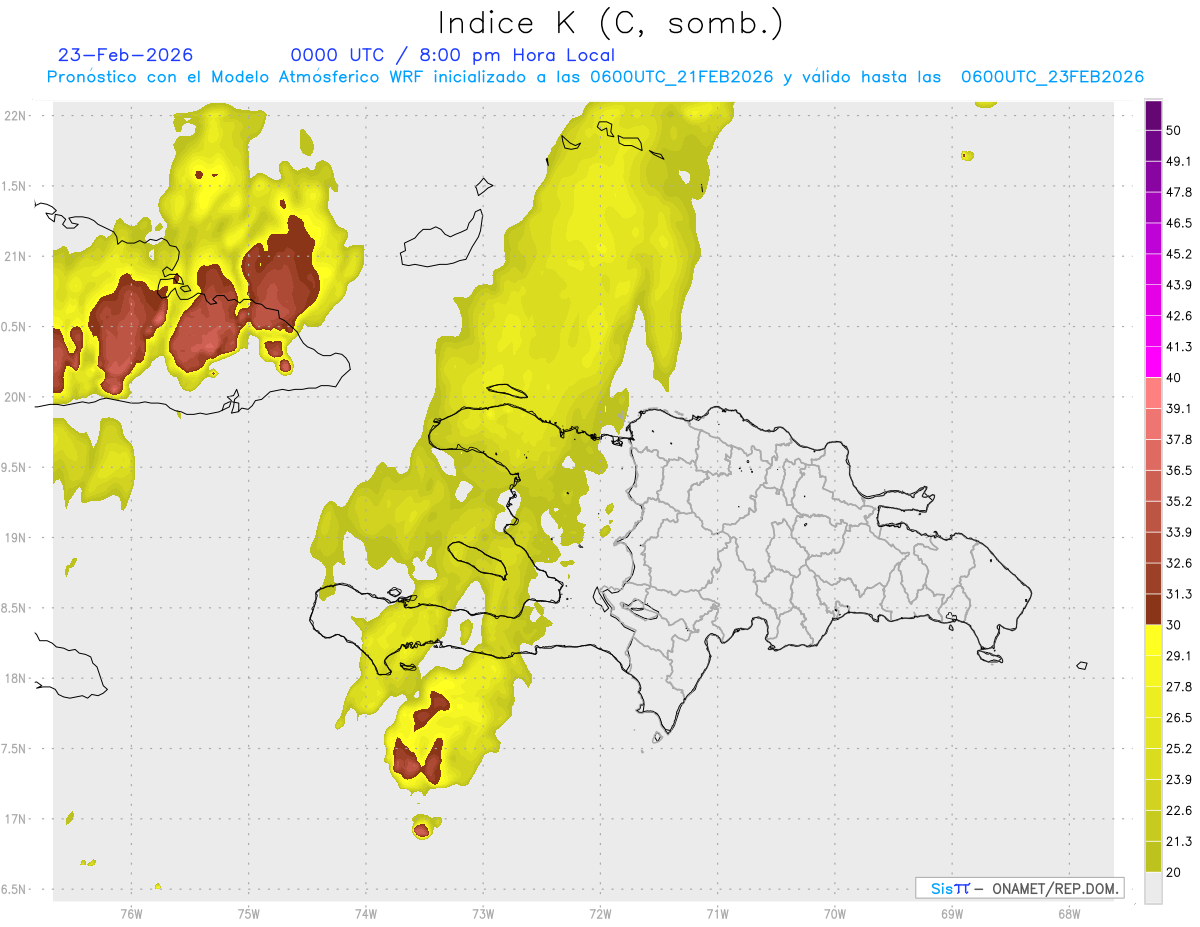Click the "20N" latitude axis label
The height and width of the screenshot is (927, 1200).
click(15, 397)
